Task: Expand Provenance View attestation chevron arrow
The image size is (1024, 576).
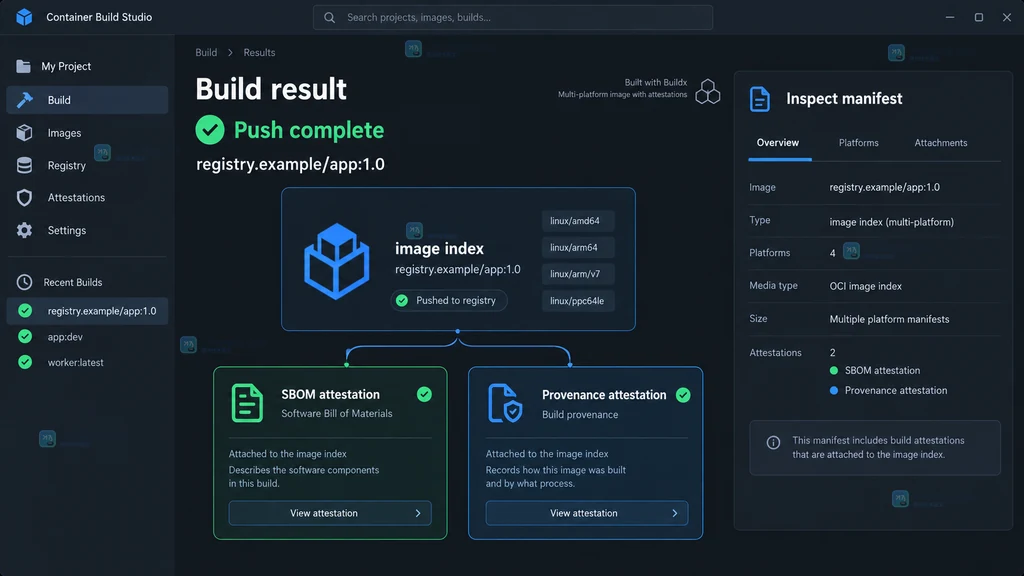Action: pyautogui.click(x=675, y=513)
